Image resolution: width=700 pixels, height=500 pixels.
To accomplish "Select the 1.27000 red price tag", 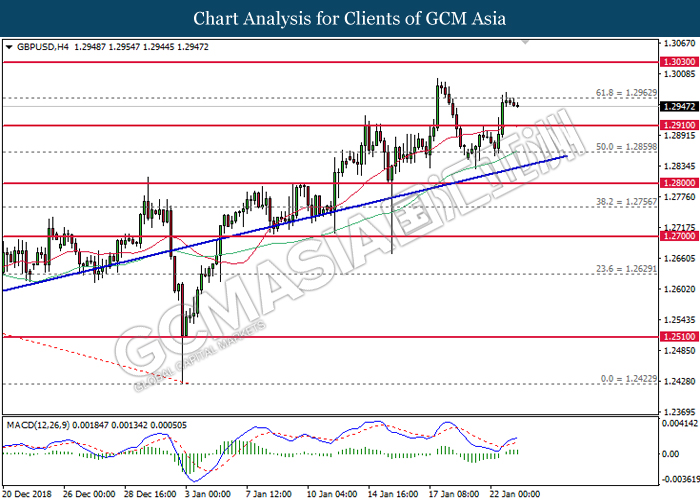I will (678, 236).
